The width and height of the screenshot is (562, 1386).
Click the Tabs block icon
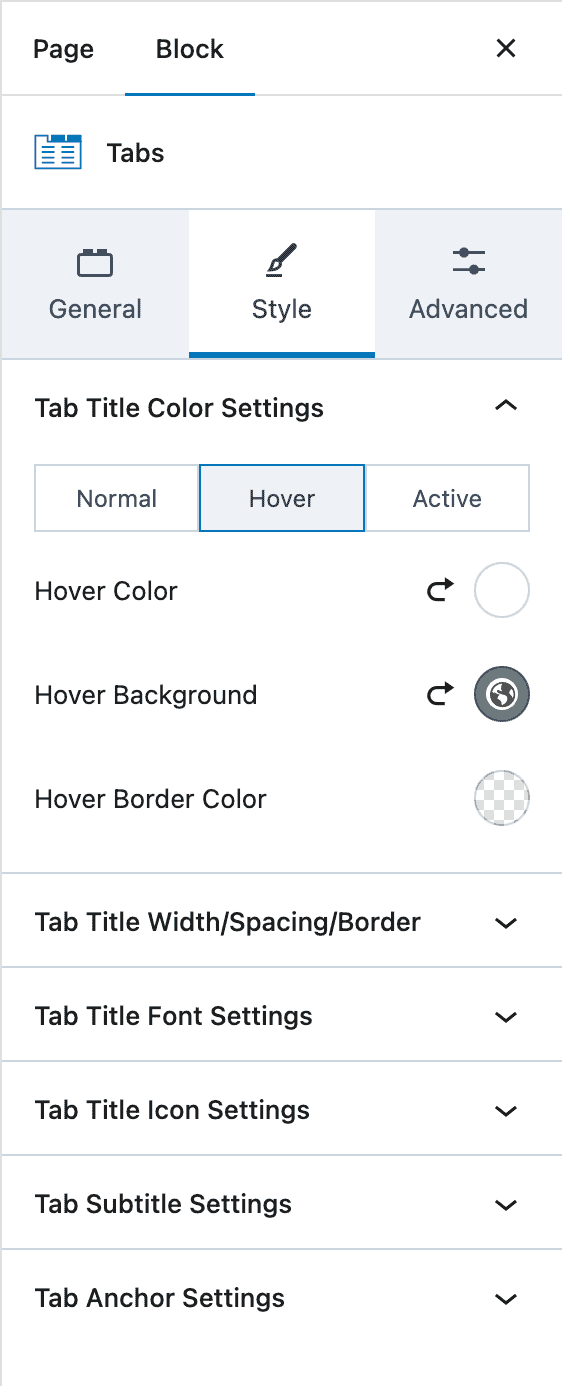tap(58, 153)
